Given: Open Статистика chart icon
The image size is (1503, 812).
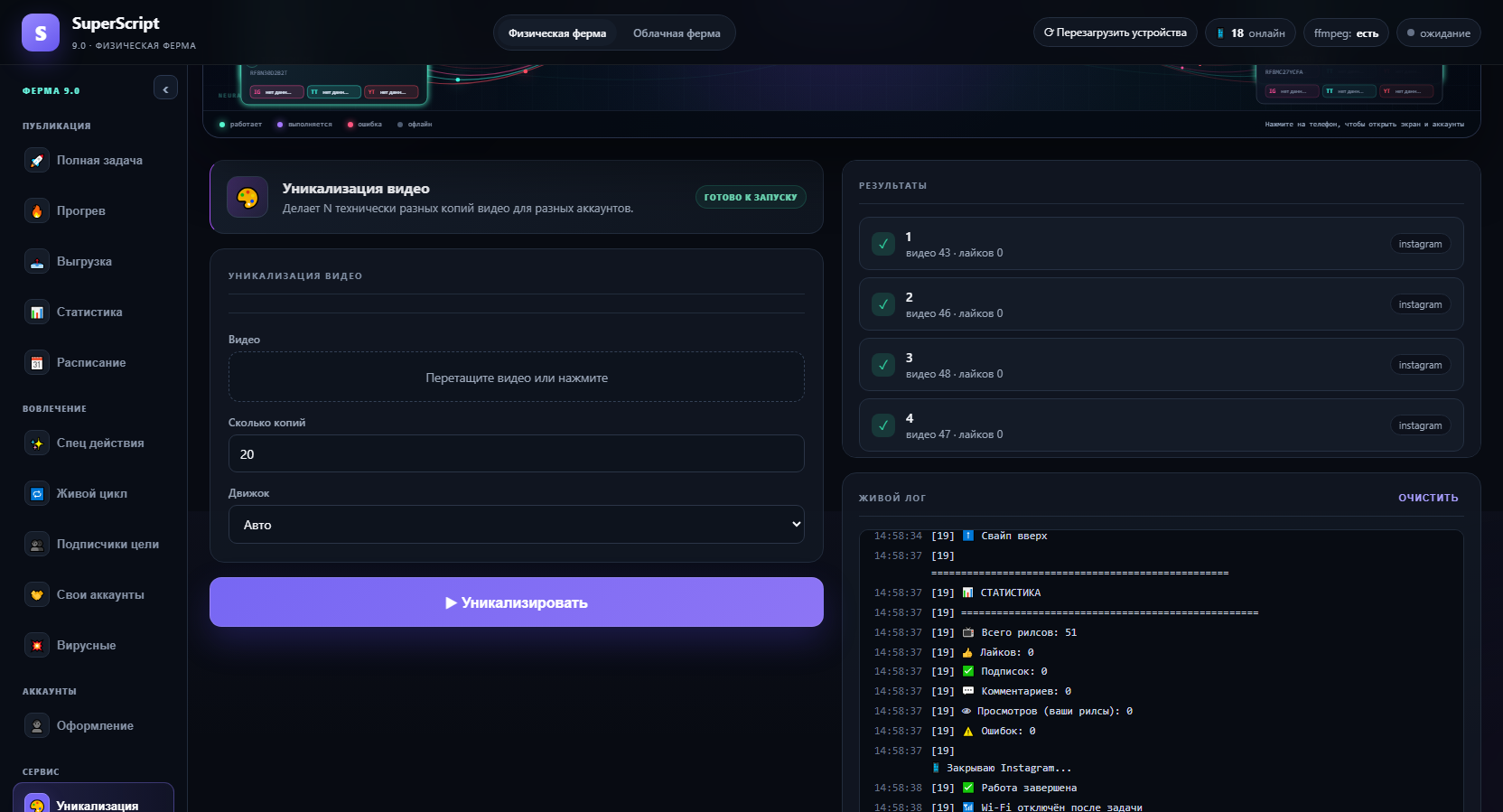Looking at the screenshot, I should pos(37,313).
